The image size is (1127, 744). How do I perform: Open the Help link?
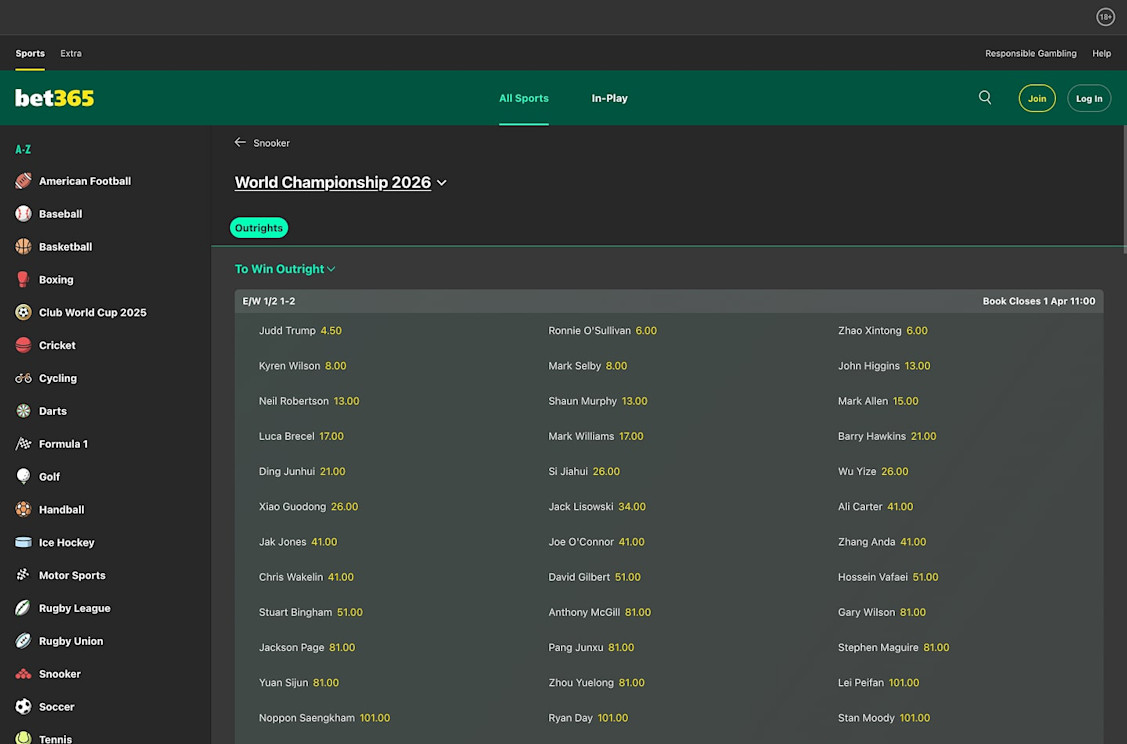(x=1101, y=53)
